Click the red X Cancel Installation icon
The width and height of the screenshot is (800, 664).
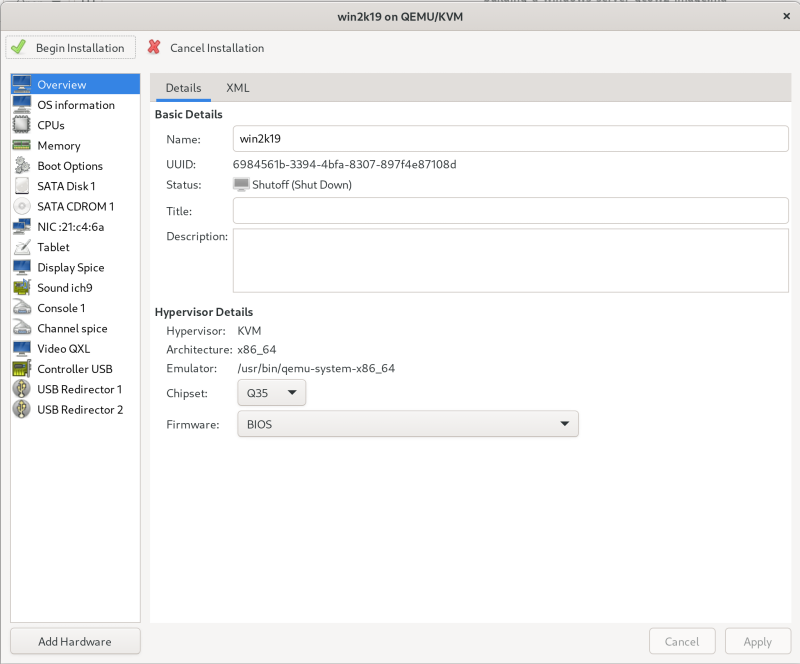pyautogui.click(x=154, y=47)
